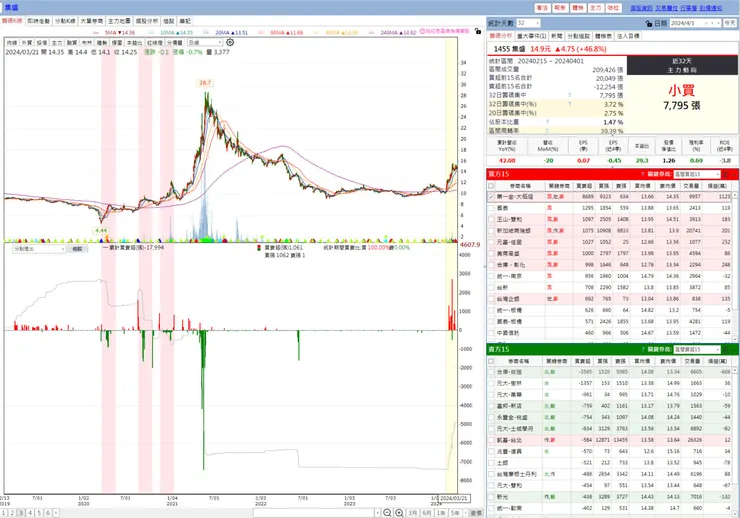Screen dimensions: 740x518
Task: Click question mark beside 佔股本比重
Action: pos(547,122)
